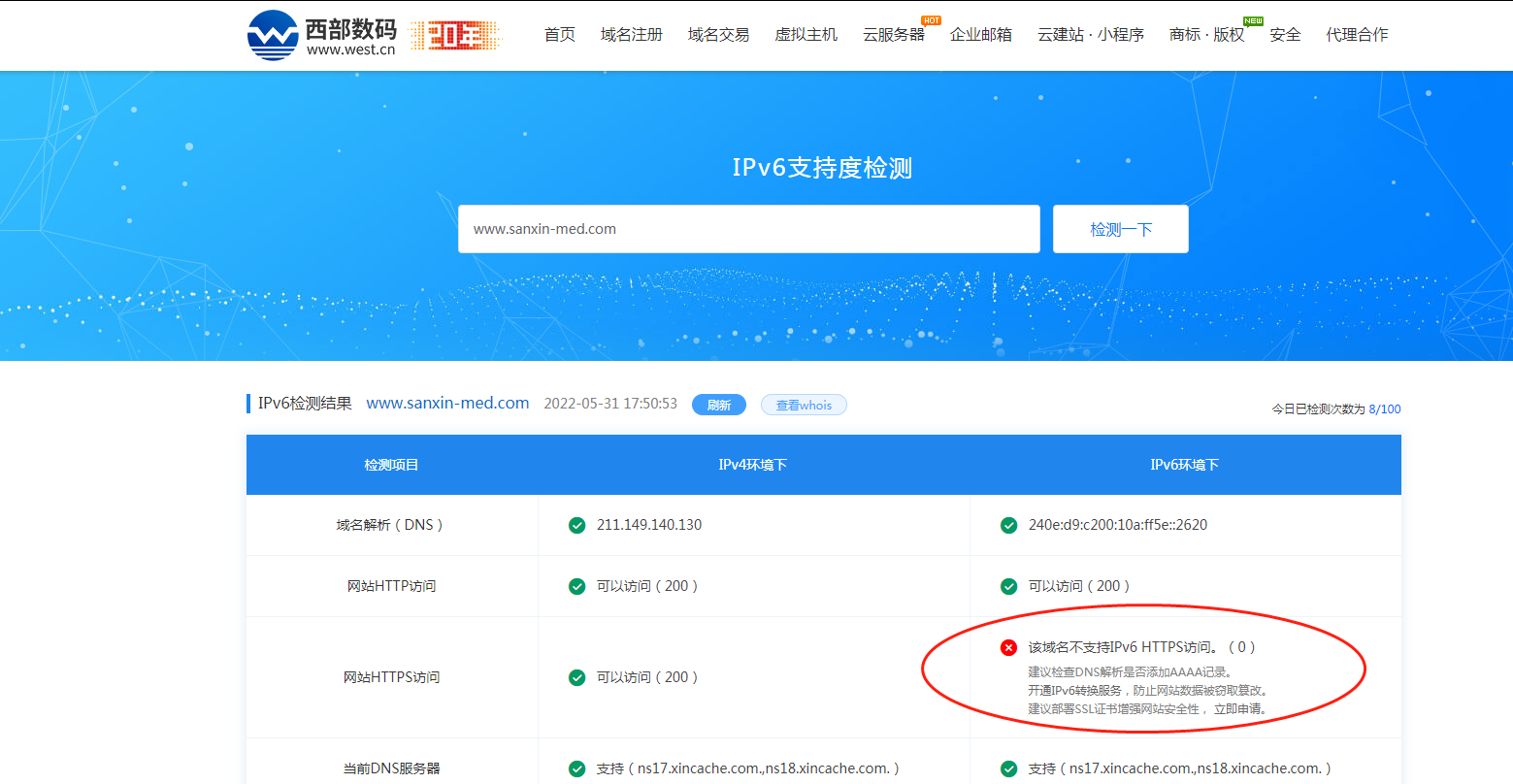Select 虚拟主机 from the navigation

806,34
